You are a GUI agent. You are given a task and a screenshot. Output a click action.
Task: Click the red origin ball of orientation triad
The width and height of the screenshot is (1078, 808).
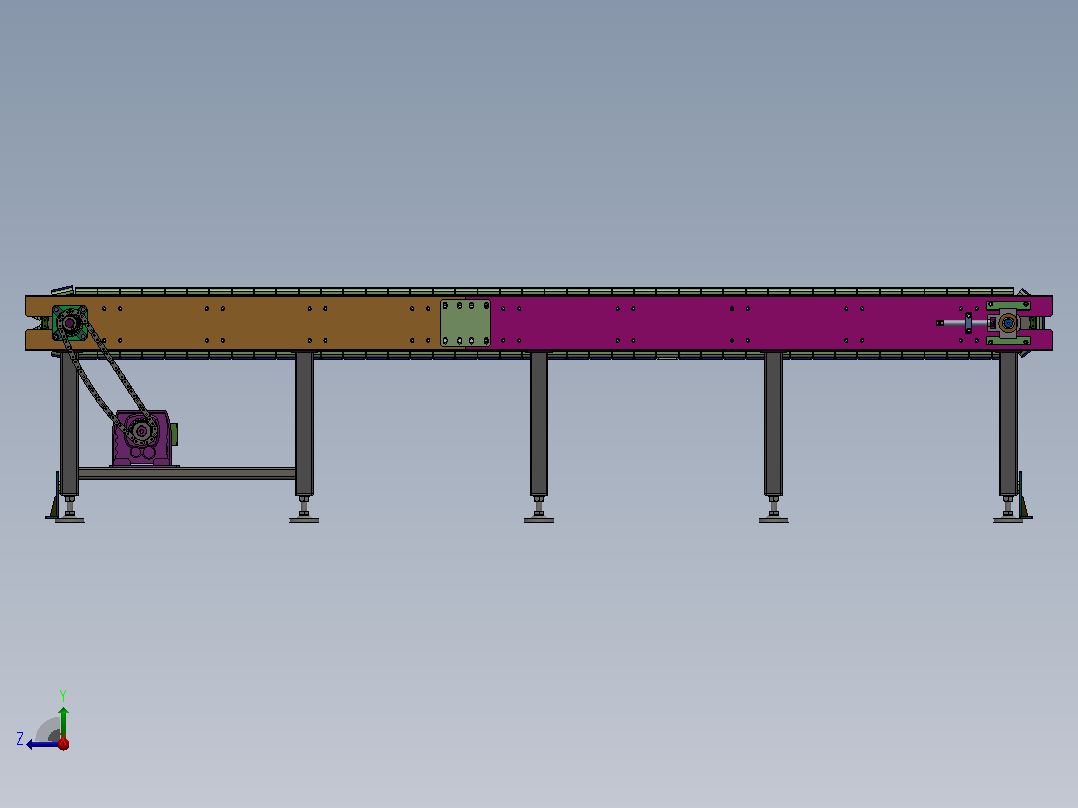[63, 744]
